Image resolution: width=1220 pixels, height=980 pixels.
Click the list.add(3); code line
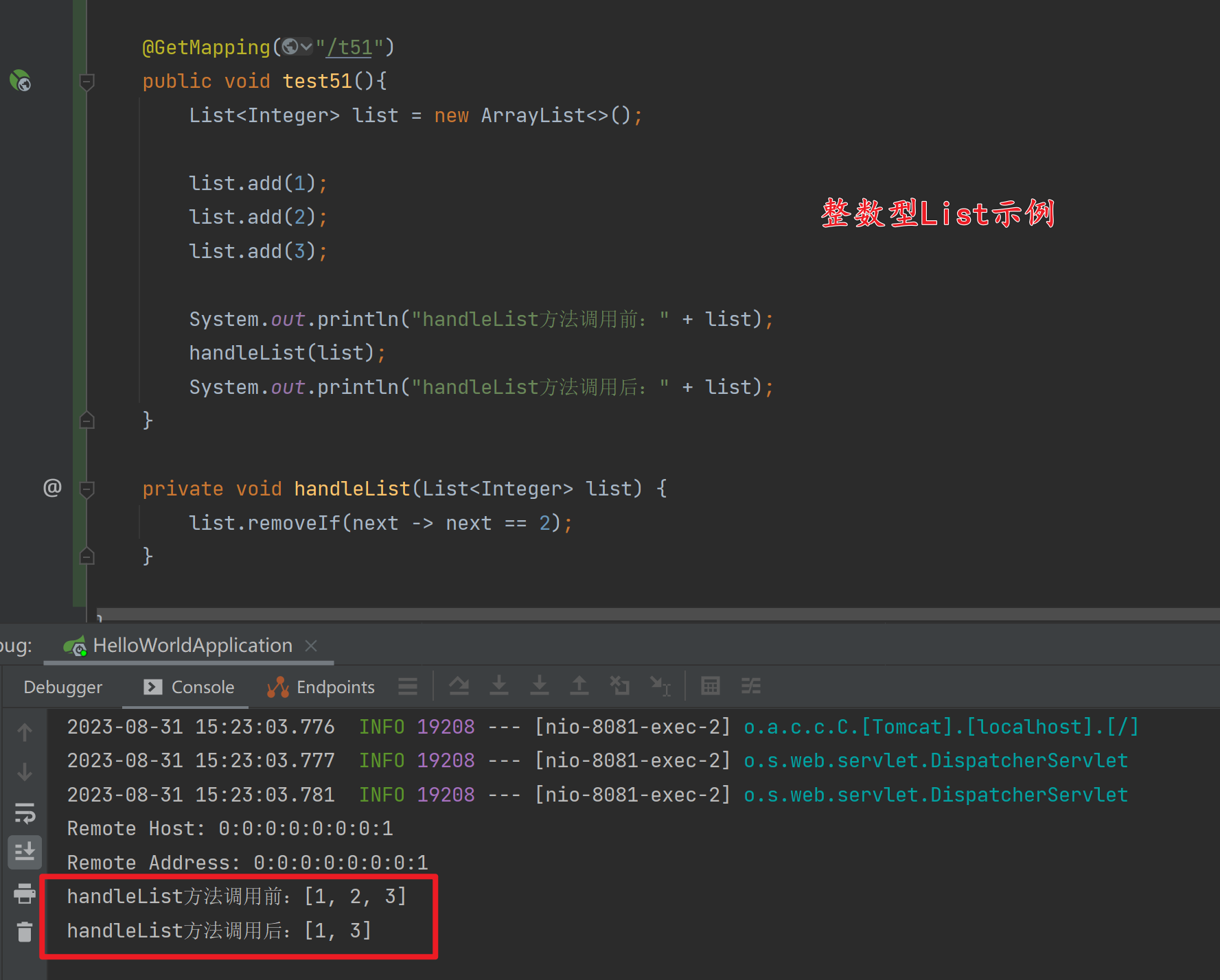(258, 251)
